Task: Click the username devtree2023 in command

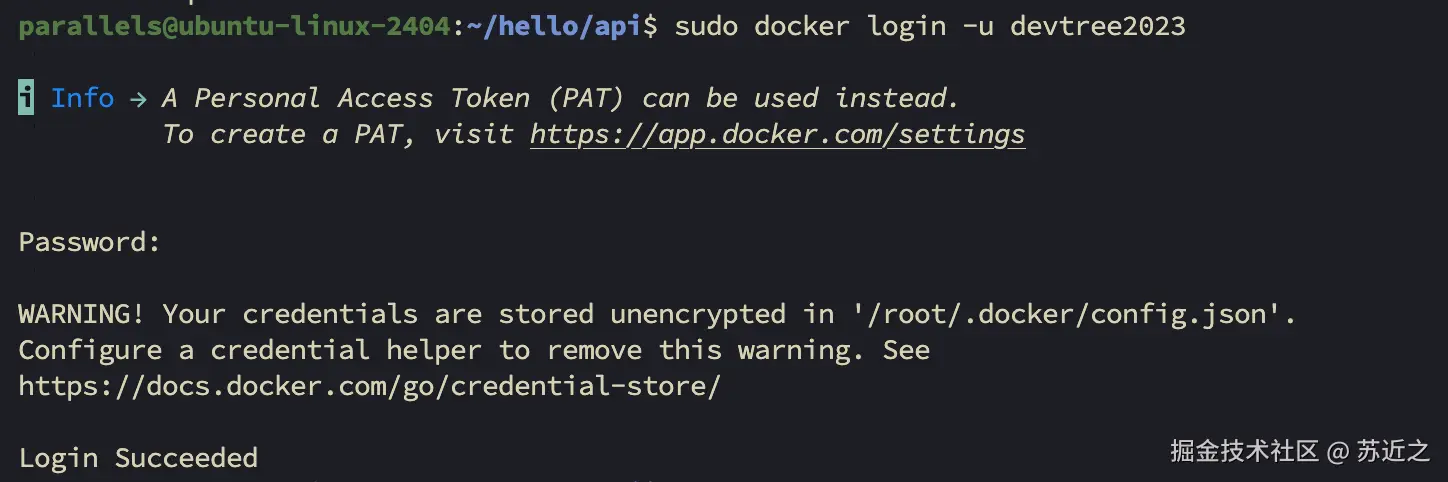Action: (x=1098, y=26)
